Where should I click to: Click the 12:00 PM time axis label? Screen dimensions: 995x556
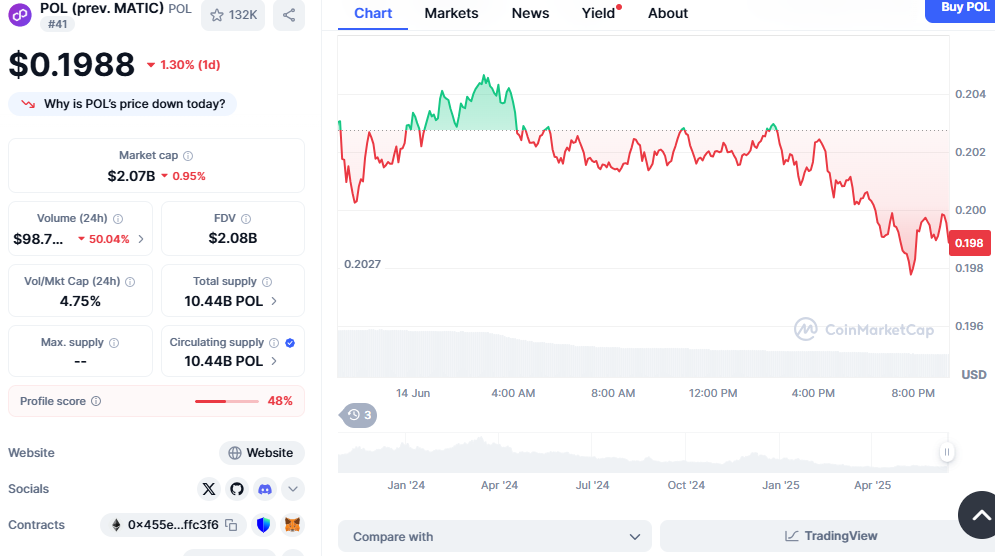click(x=713, y=394)
